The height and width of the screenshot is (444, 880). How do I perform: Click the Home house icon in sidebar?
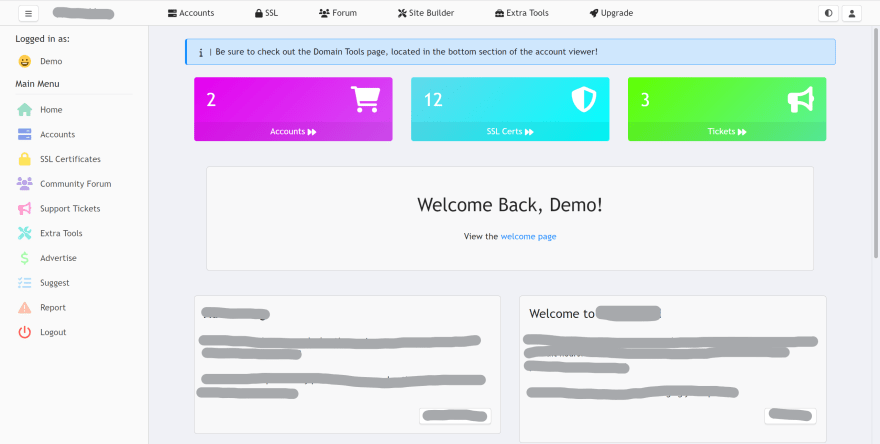[25, 109]
